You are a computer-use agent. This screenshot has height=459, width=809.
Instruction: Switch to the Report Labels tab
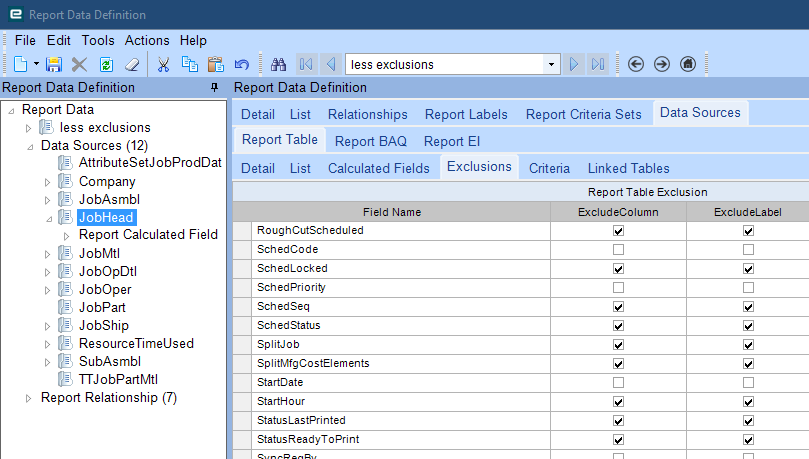[x=466, y=114]
